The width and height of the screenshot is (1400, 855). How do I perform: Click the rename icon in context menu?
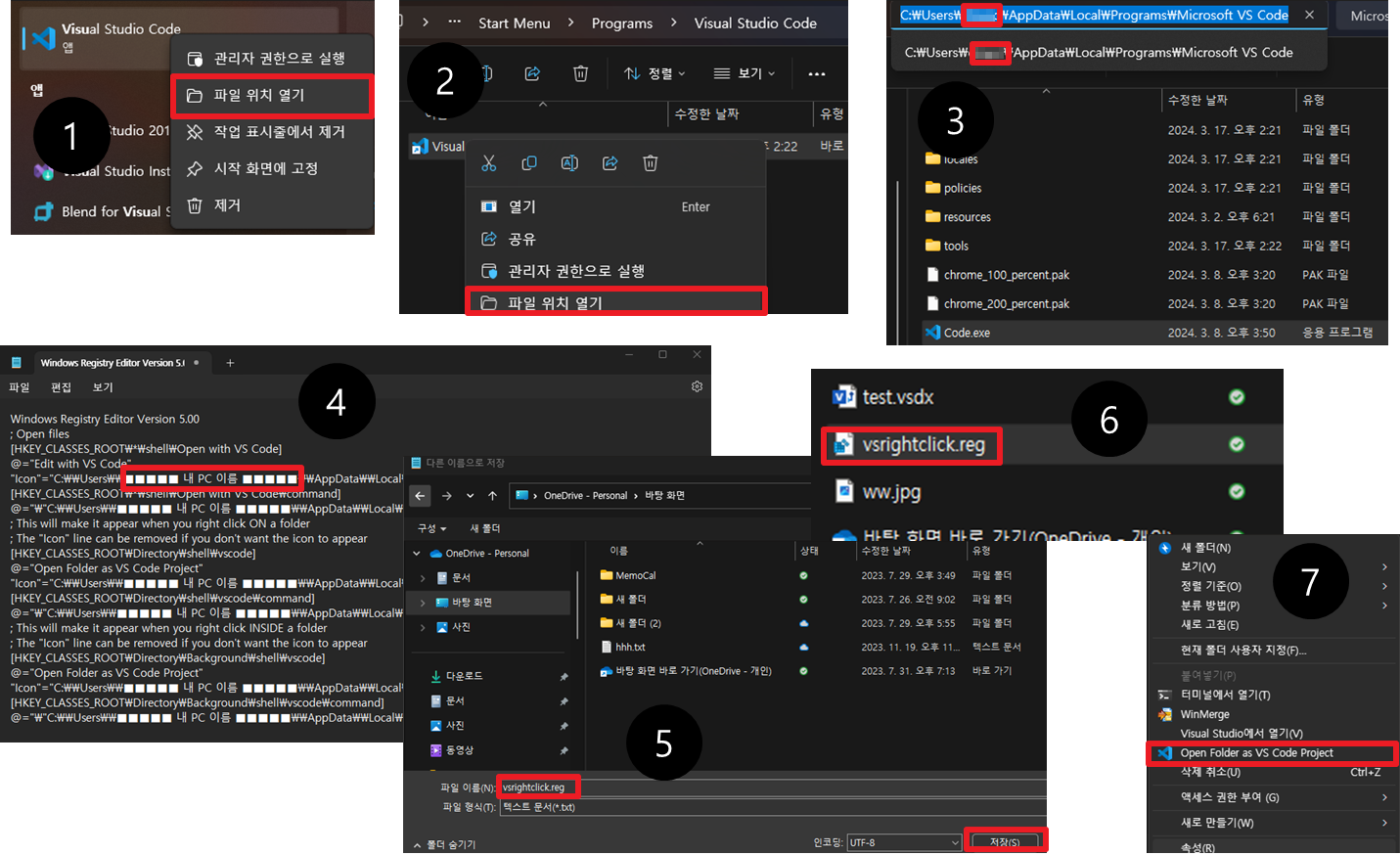(x=569, y=163)
